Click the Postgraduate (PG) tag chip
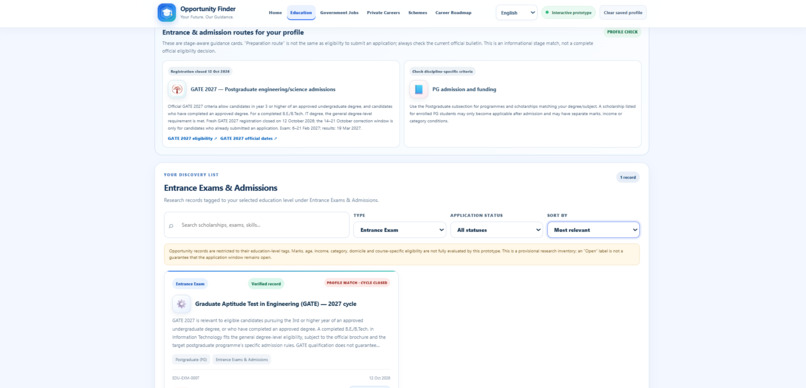 [x=191, y=360]
